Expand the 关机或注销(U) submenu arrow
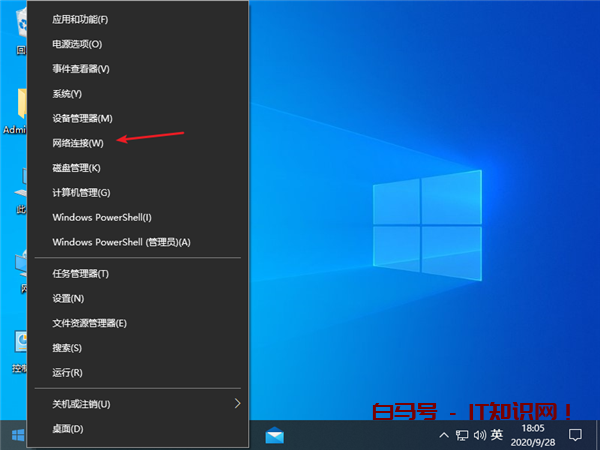 (237, 403)
